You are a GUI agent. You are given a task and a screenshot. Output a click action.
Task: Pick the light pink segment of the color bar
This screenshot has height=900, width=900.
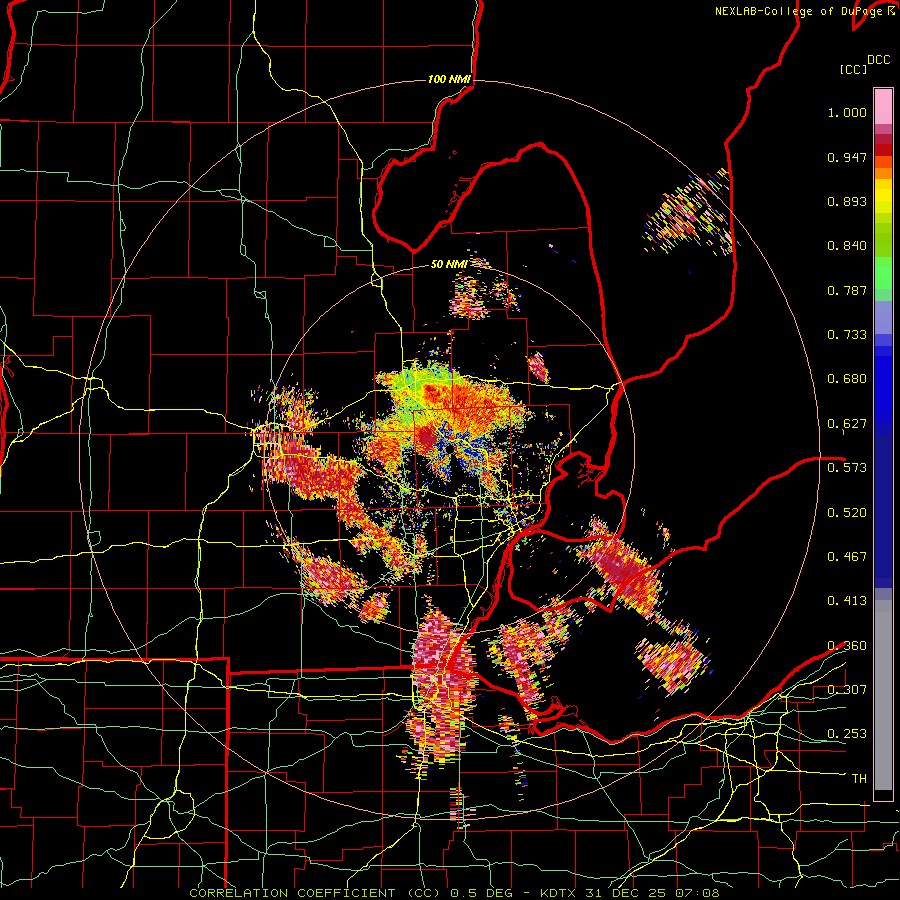883,106
